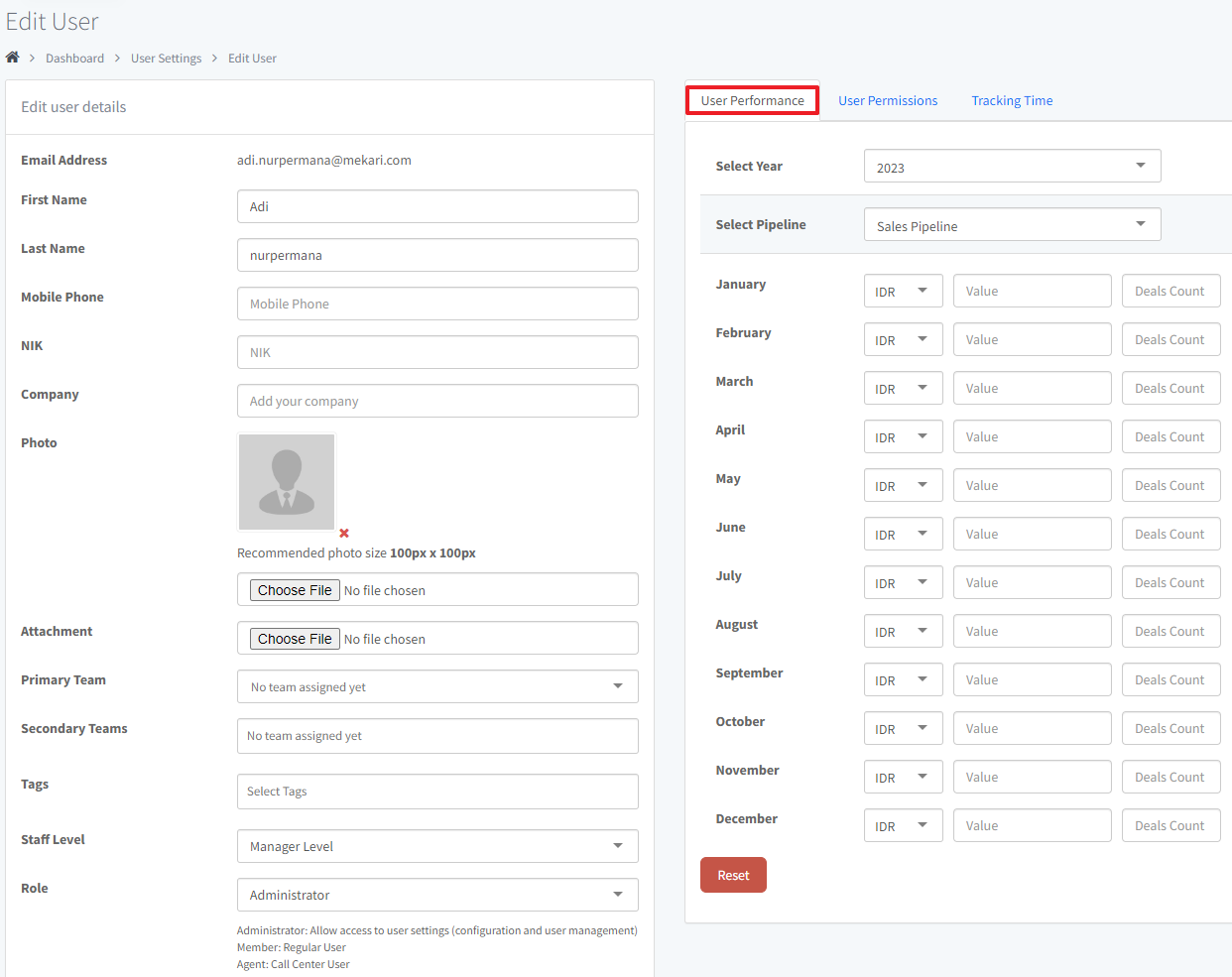Expand the Staff Level dropdown
Image resolution: width=1232 pixels, height=977 pixels.
pos(437,845)
